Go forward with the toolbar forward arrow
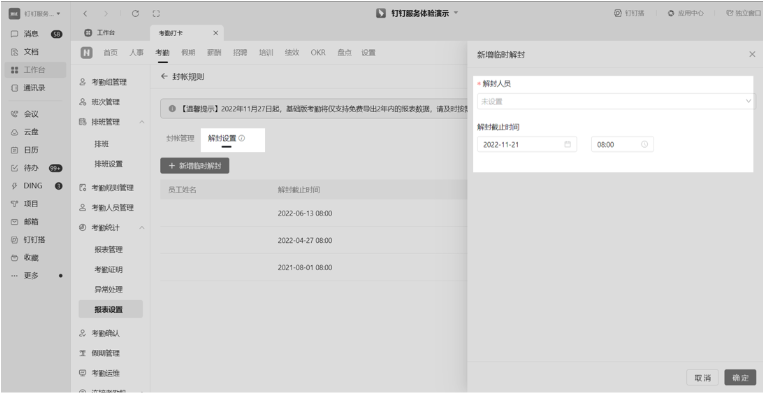Screen dimensions: 763x393 [107, 14]
